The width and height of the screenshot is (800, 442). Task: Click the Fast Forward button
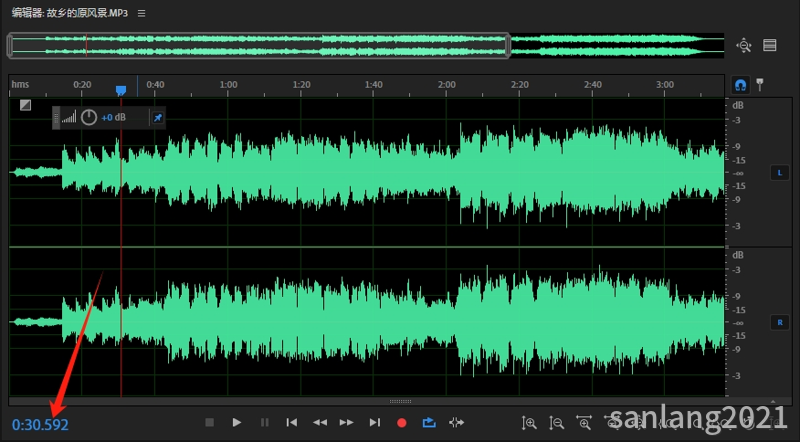[347, 423]
